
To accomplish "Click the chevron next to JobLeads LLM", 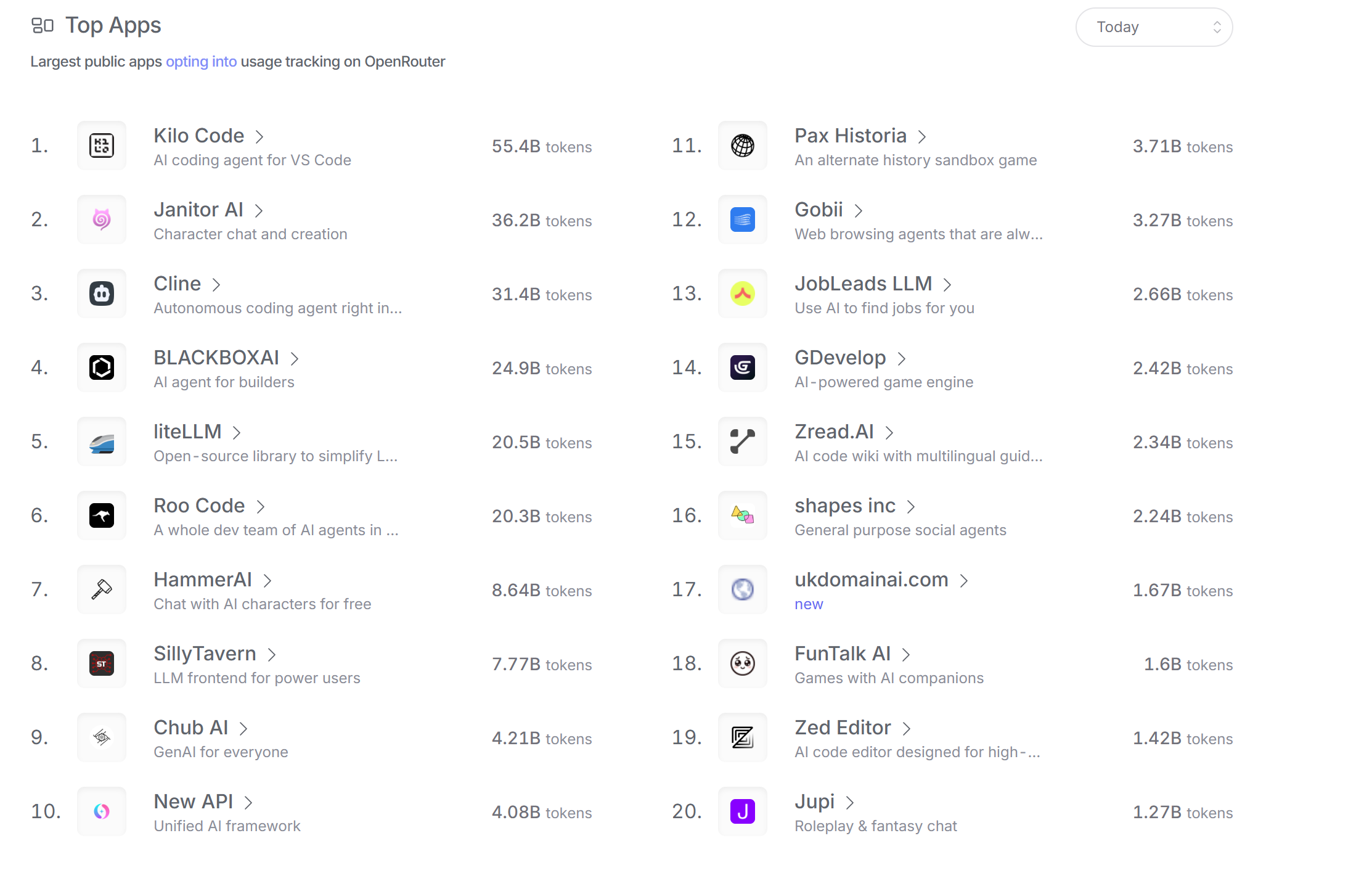I will pyautogui.click(x=947, y=285).
